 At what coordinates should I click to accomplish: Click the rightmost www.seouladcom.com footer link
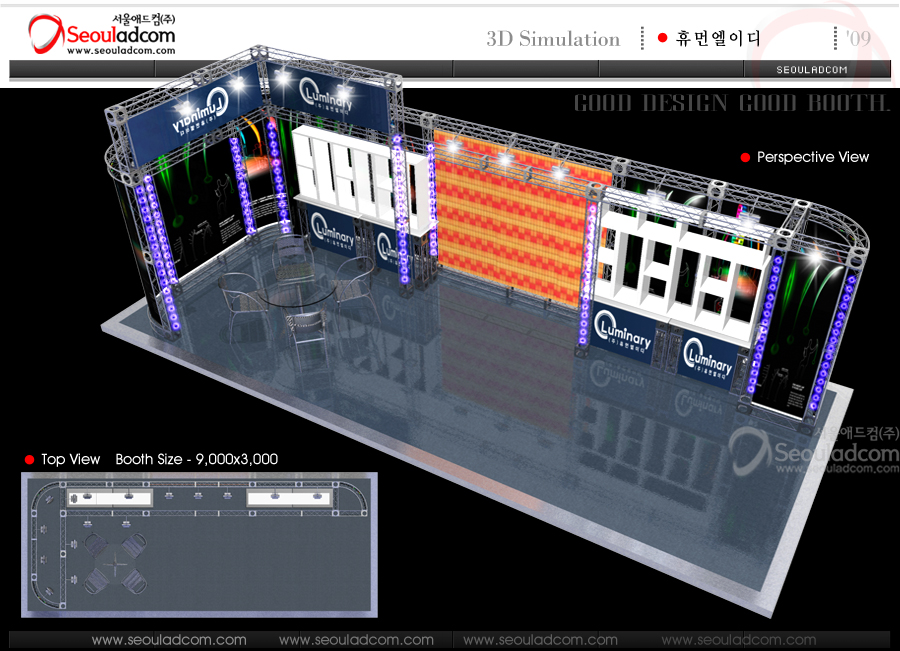tap(738, 640)
